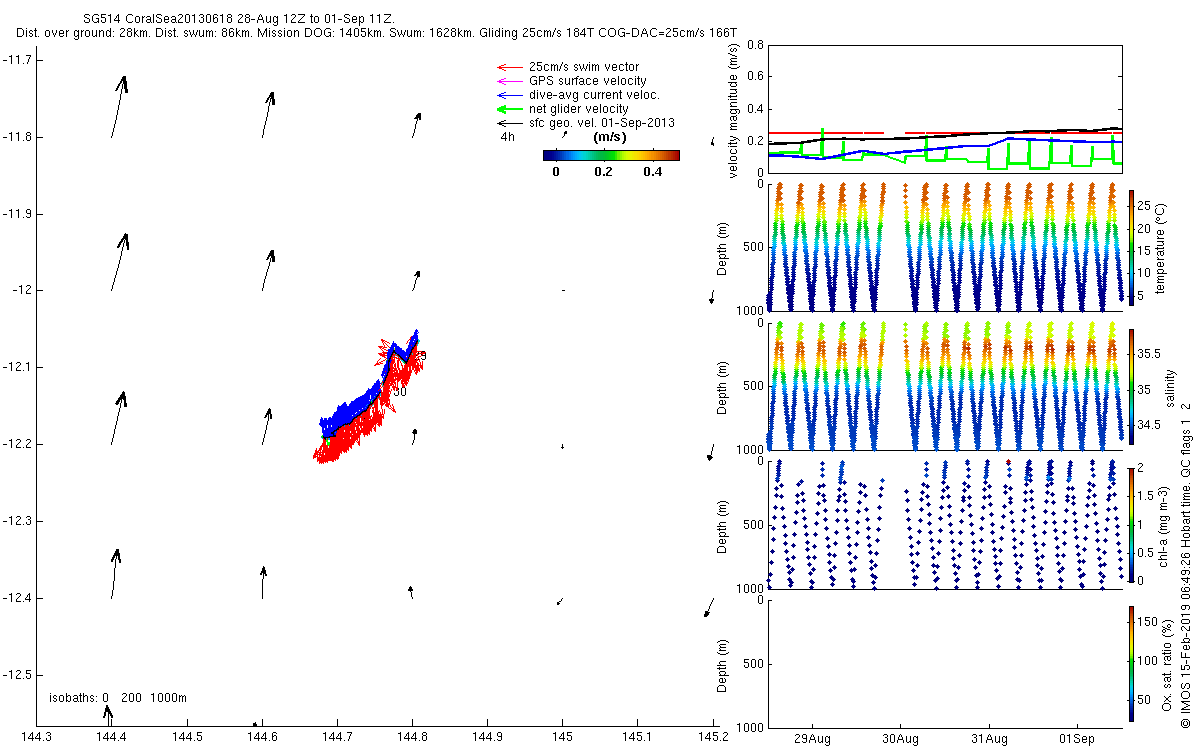
Task: Click the magenta GPS surface velocity legend arrow
Action: click(x=510, y=81)
